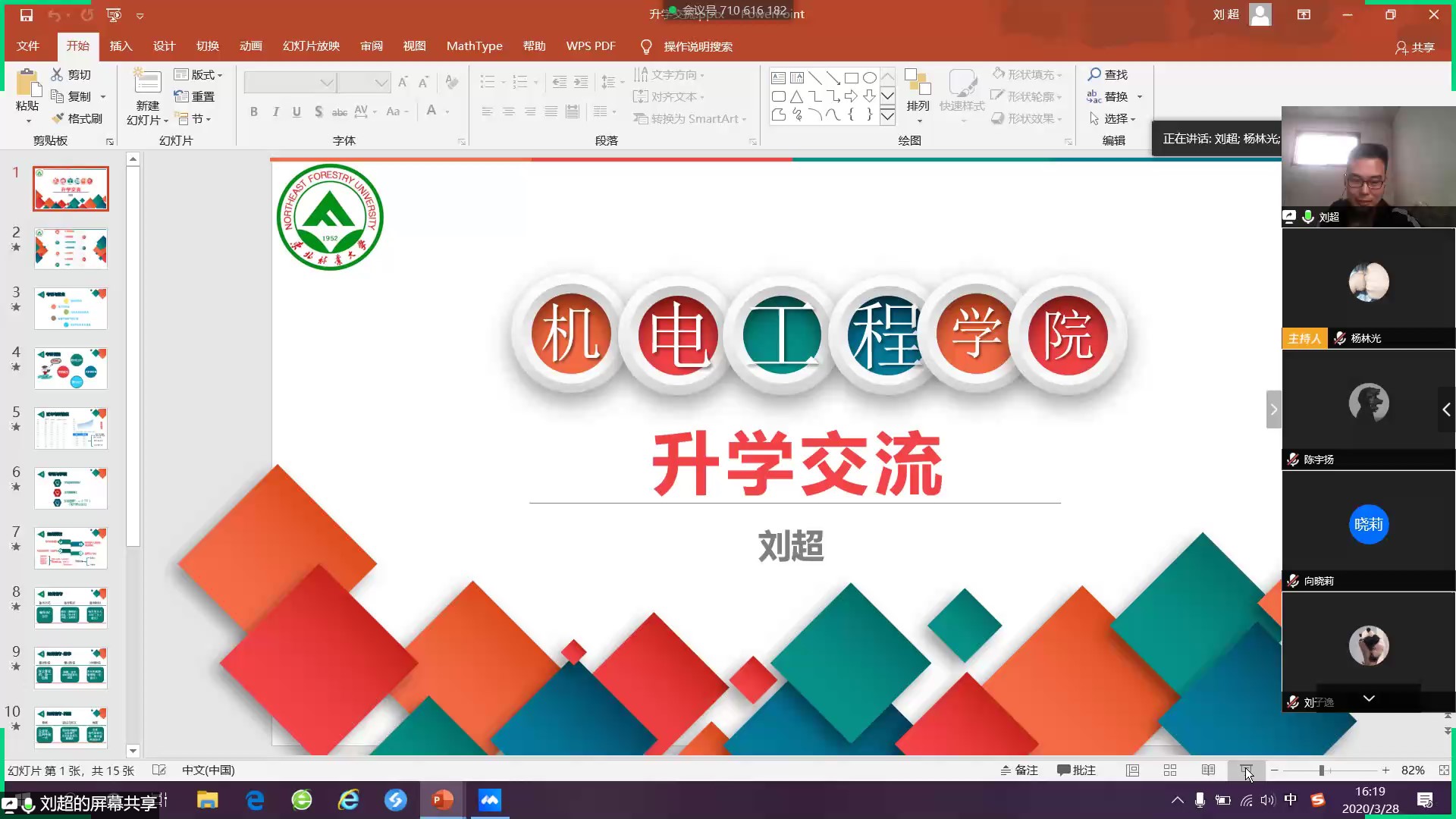Switch to reading view icon
The width and height of the screenshot is (1456, 819).
(1208, 770)
